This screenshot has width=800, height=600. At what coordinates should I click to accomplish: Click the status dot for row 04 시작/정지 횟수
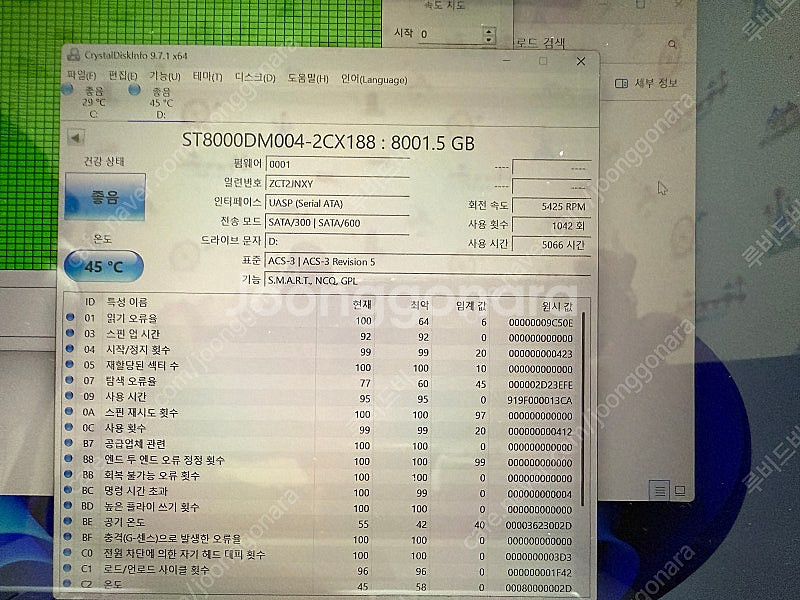(x=70, y=349)
